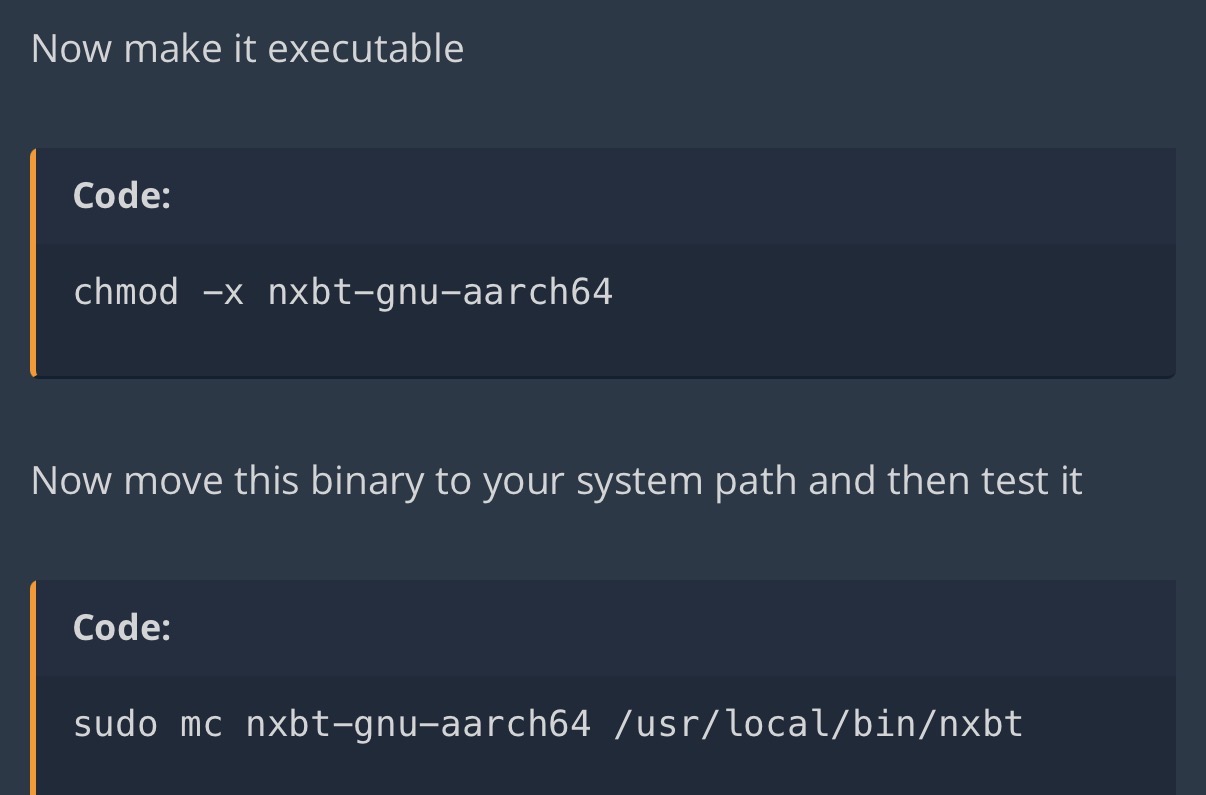Click the second 'Code:' header label

pyautogui.click(x=122, y=627)
